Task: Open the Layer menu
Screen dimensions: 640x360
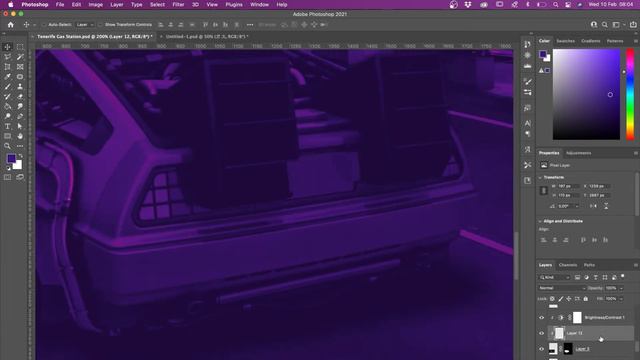Action: [x=117, y=4]
